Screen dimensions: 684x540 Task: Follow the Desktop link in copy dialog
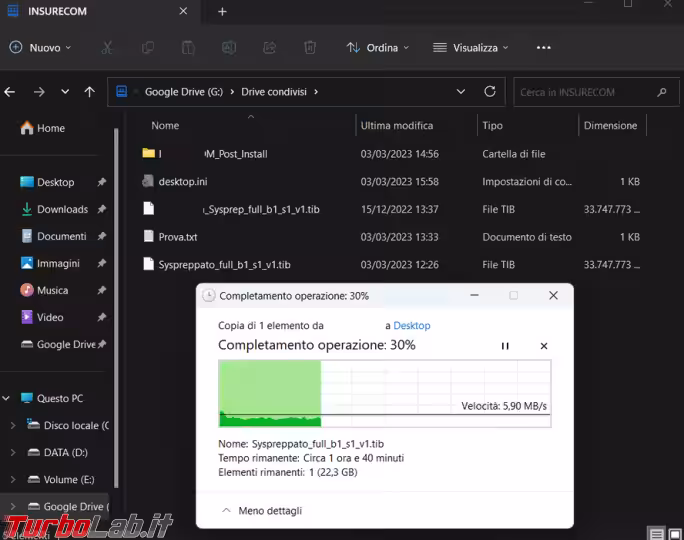click(x=412, y=325)
